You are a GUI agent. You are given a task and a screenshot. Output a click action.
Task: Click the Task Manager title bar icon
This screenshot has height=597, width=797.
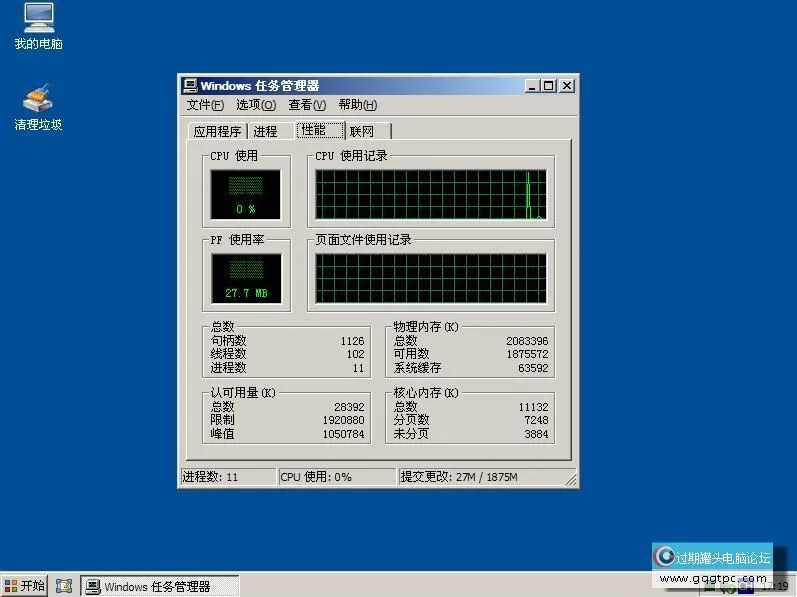[x=190, y=85]
